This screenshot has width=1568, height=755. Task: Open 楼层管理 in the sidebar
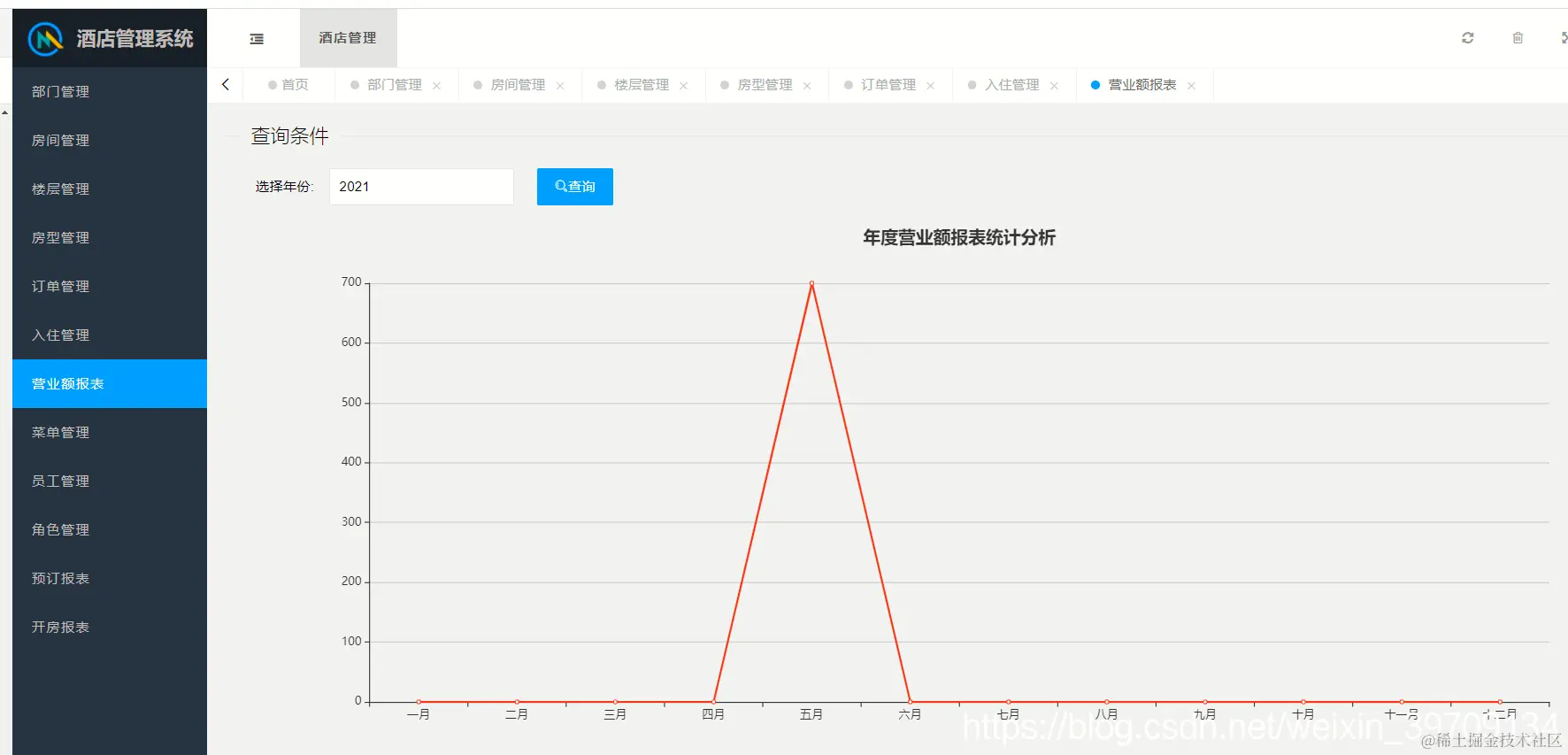[110, 189]
